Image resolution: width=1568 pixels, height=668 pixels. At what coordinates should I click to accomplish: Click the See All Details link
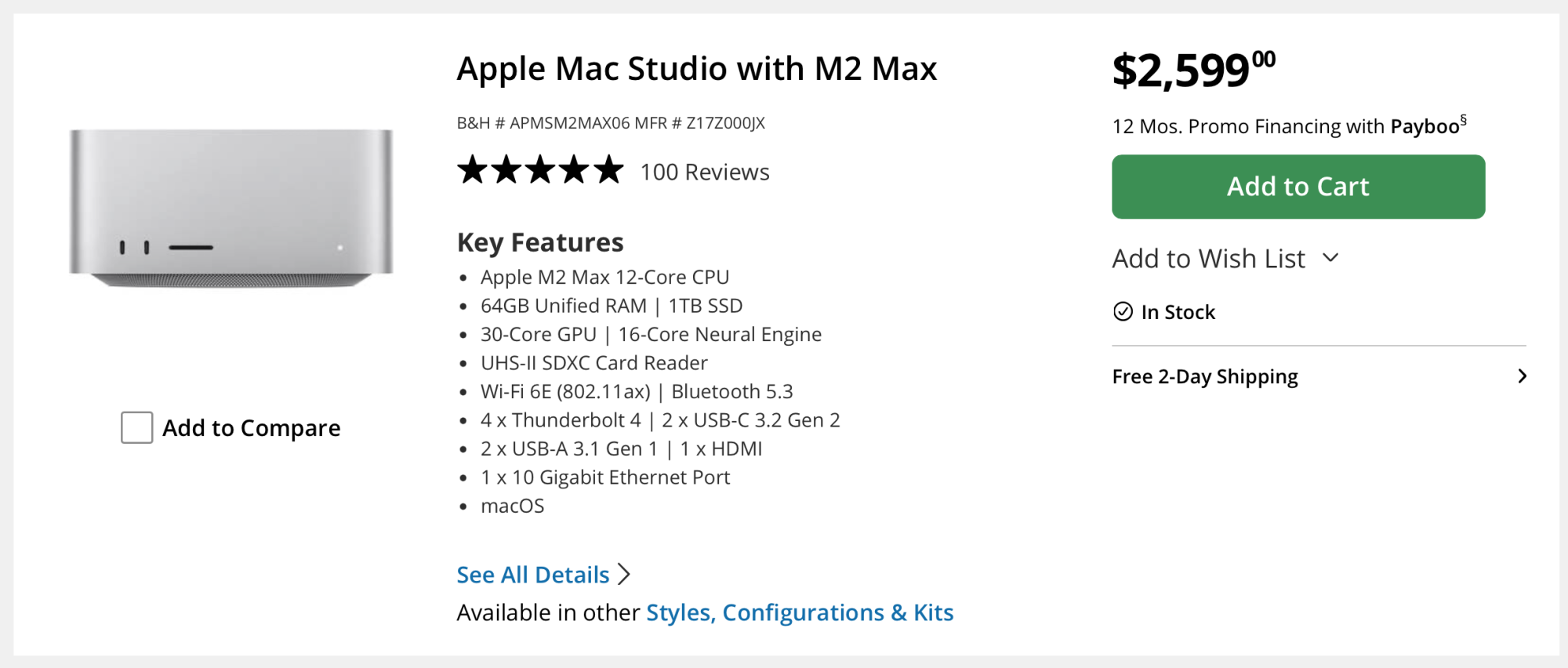pyautogui.click(x=533, y=575)
